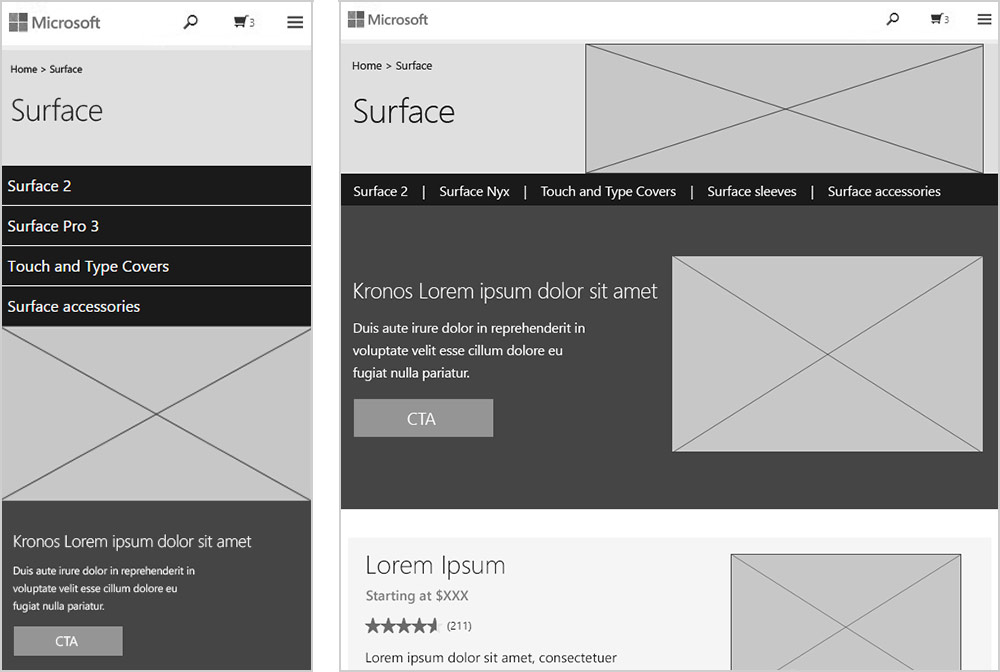
Task: Click the (211) review count
Action: [459, 625]
